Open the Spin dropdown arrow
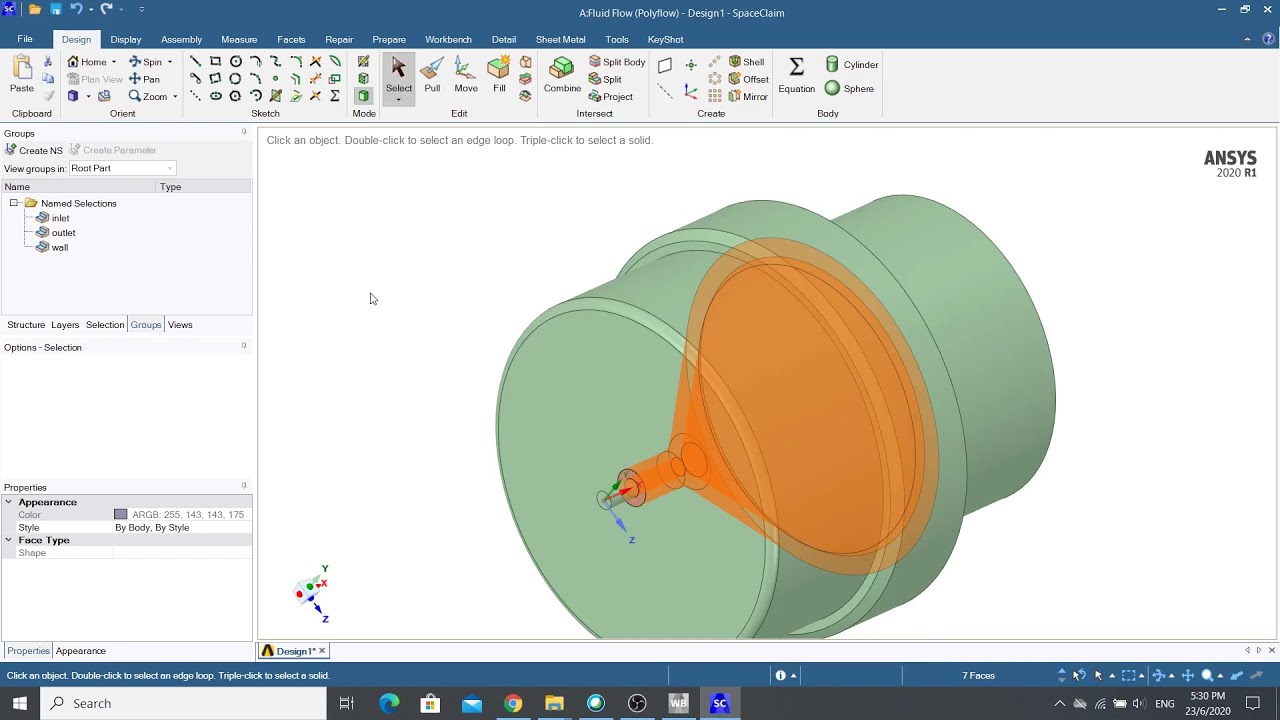Image resolution: width=1280 pixels, height=720 pixels. tap(169, 62)
